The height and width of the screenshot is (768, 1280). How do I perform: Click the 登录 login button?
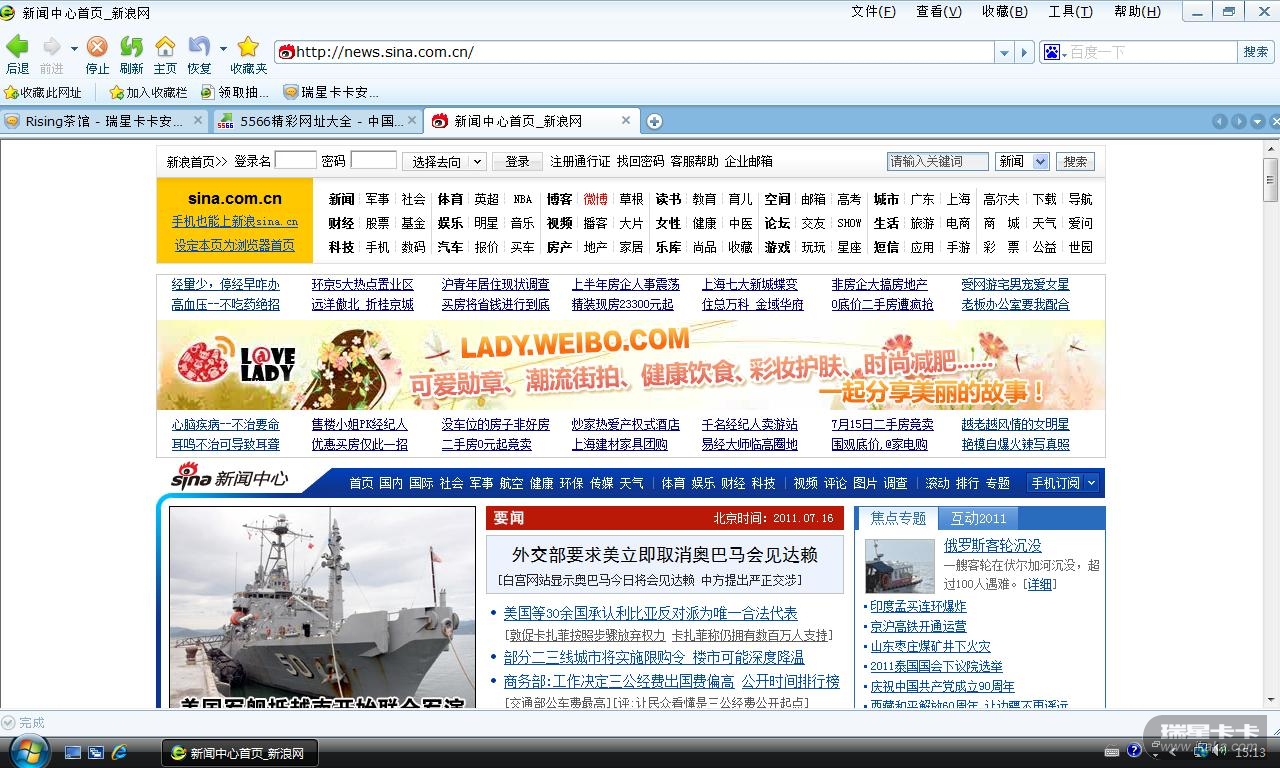click(x=517, y=161)
